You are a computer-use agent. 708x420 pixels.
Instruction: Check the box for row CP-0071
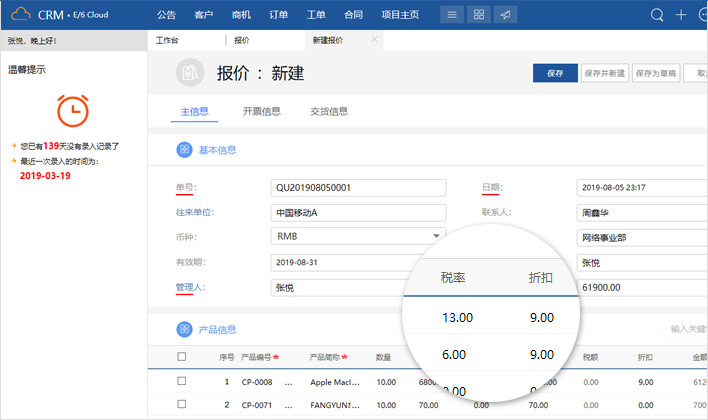coord(181,405)
